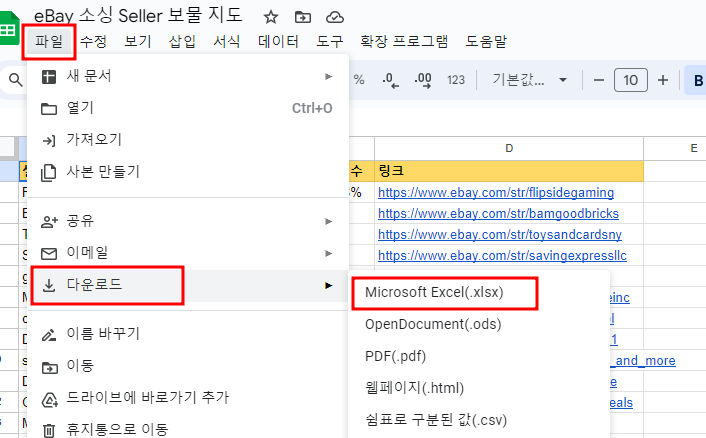Open the 123 number format menu
The width and height of the screenshot is (706, 438).
[456, 80]
